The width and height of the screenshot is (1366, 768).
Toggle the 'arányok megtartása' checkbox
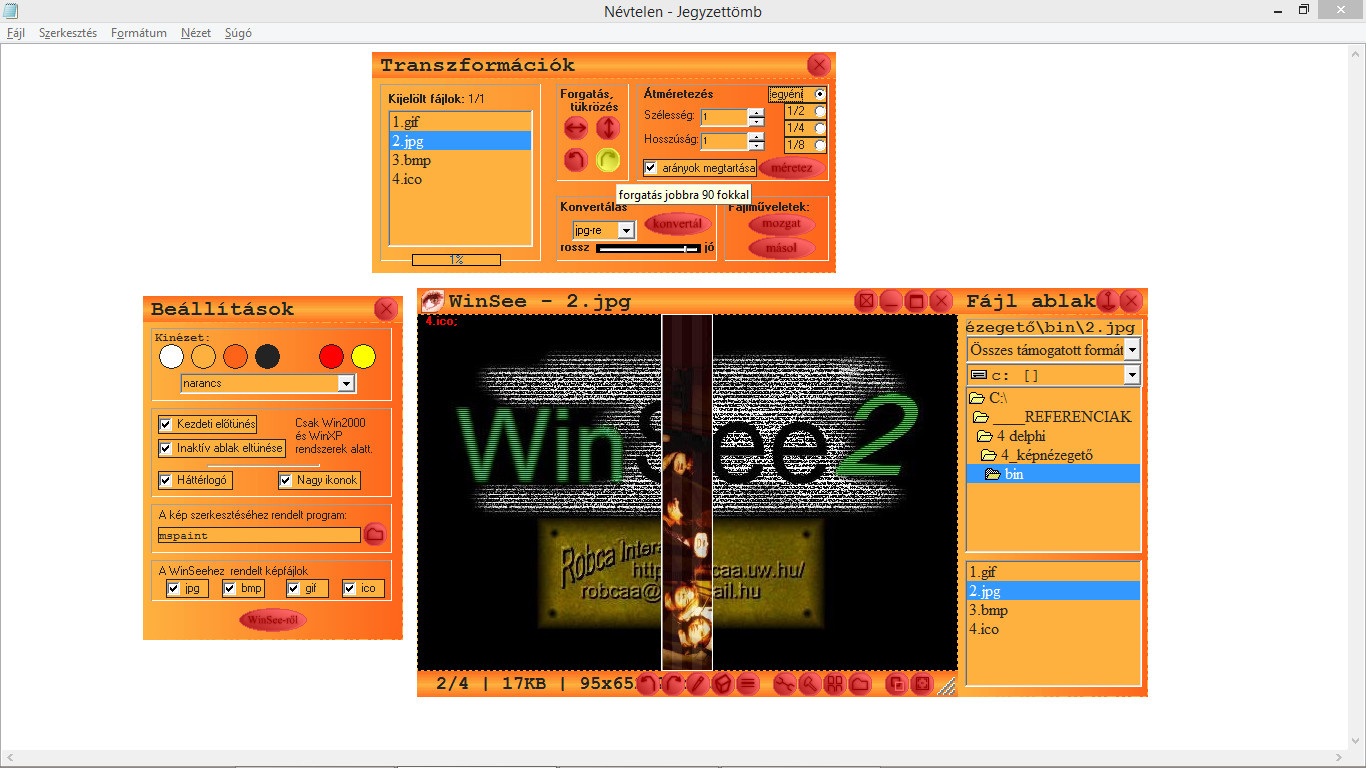coord(651,168)
